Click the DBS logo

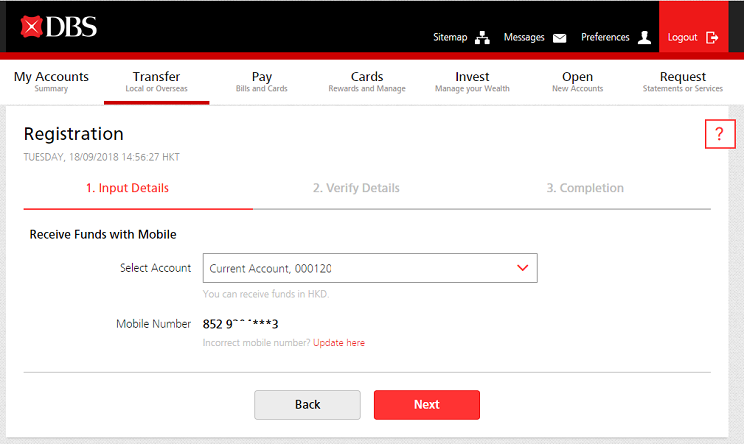(x=58, y=27)
